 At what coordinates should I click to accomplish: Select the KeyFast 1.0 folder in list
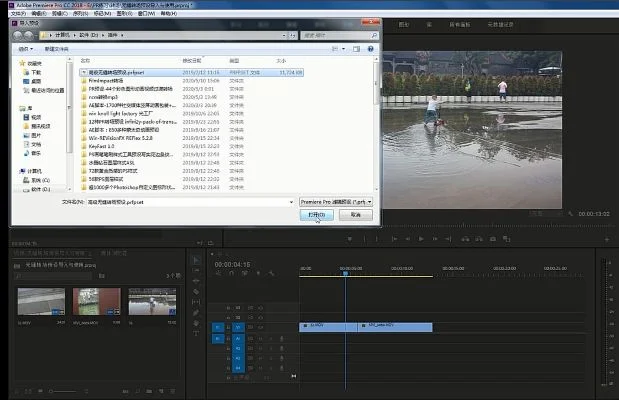pos(102,146)
